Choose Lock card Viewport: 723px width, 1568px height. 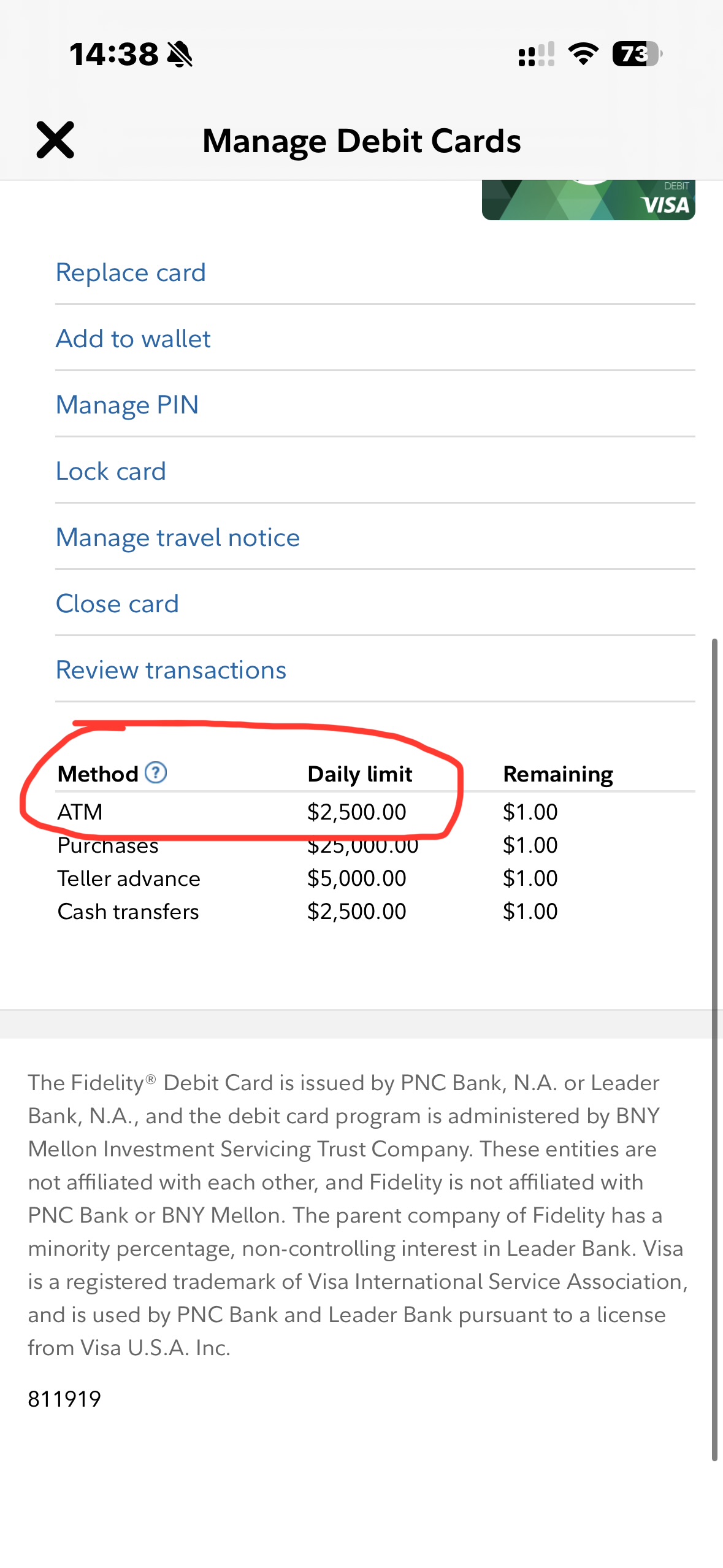click(111, 471)
